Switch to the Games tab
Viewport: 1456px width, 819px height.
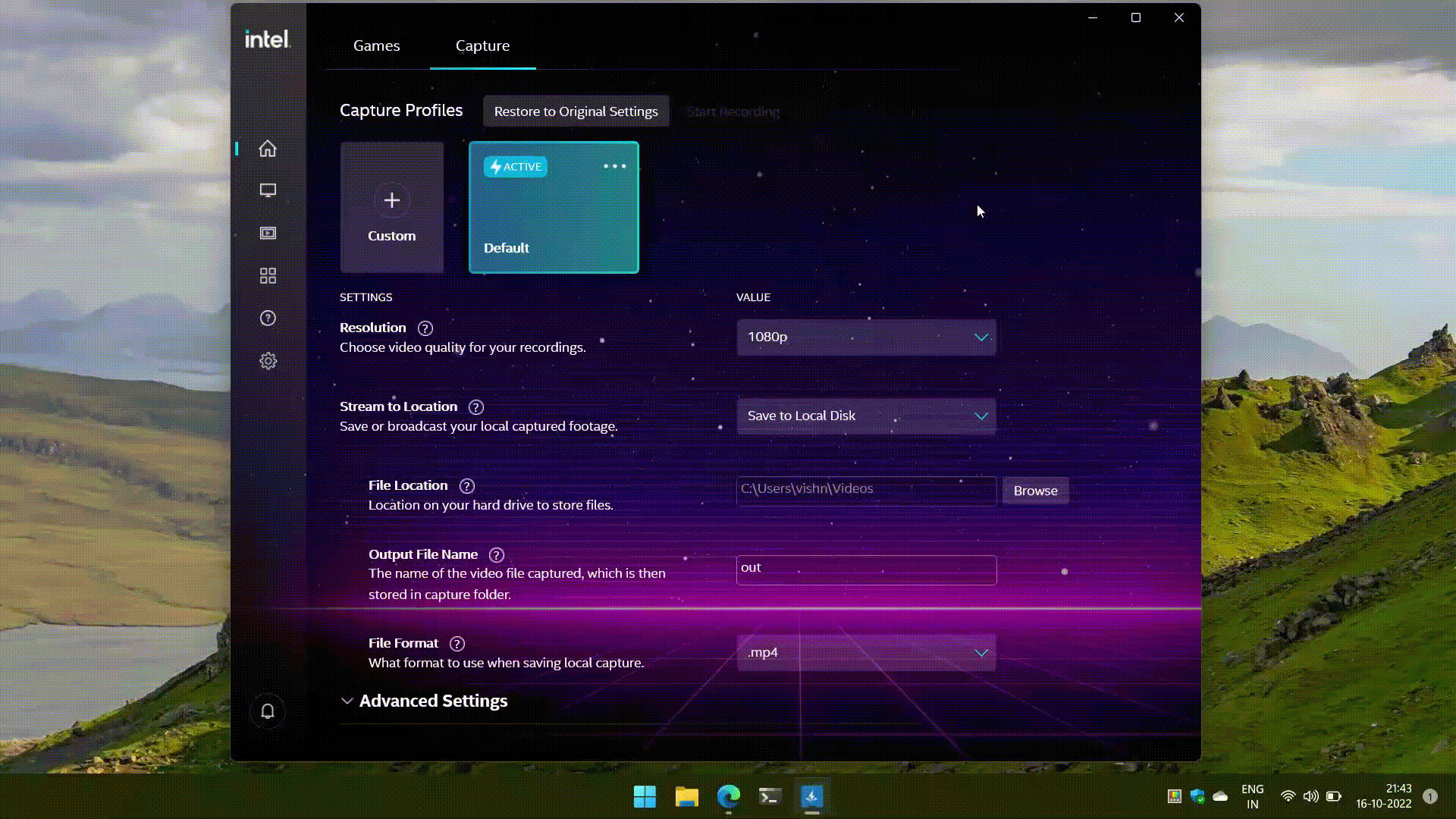point(376,45)
